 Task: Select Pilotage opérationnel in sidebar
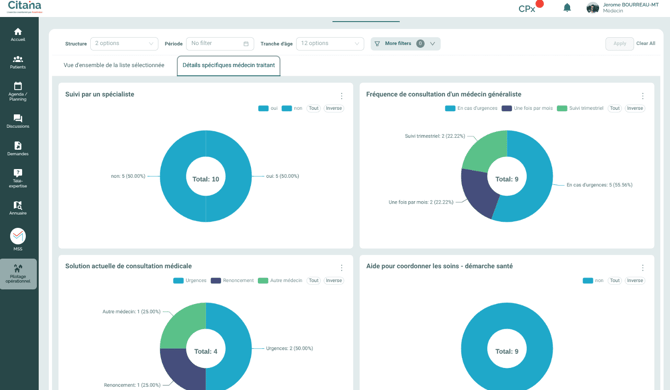coord(18,274)
